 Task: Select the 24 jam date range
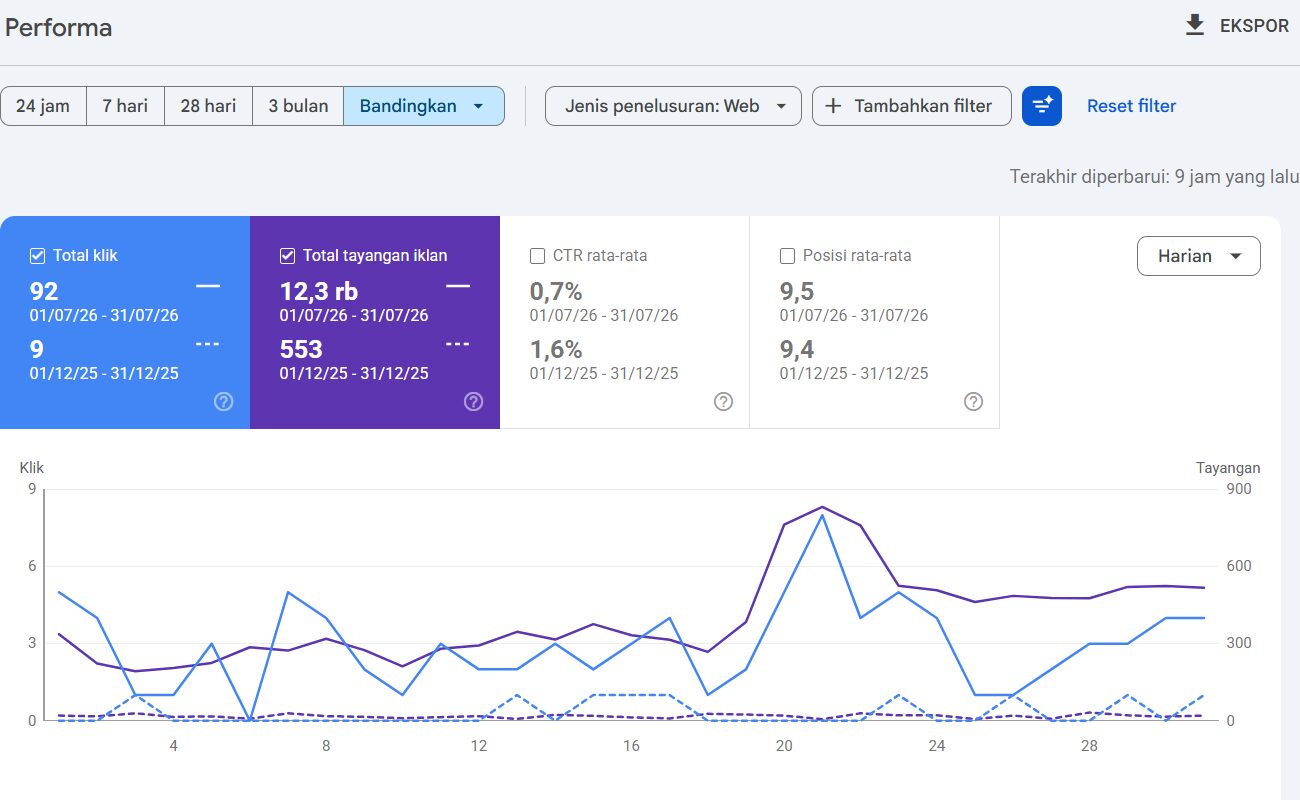[x=43, y=106]
